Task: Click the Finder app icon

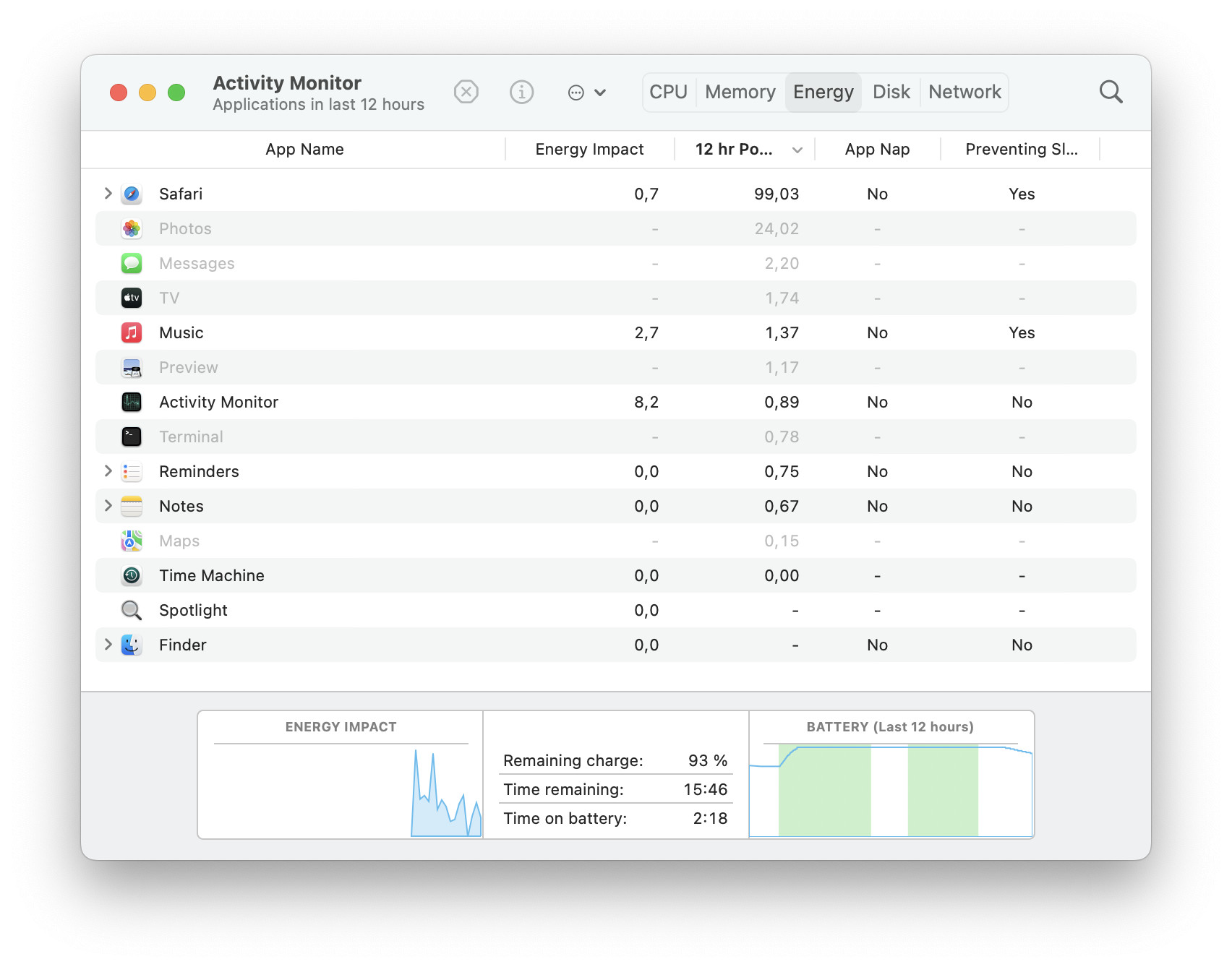Action: pyautogui.click(x=132, y=645)
